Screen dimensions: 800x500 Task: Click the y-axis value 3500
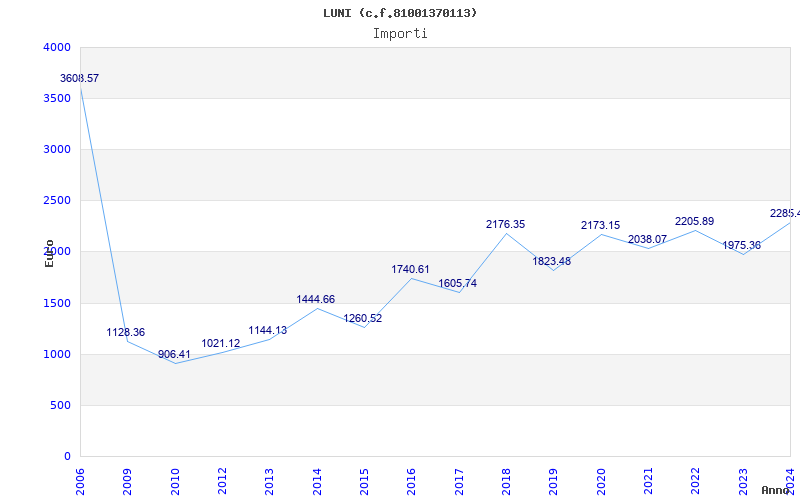(57, 98)
